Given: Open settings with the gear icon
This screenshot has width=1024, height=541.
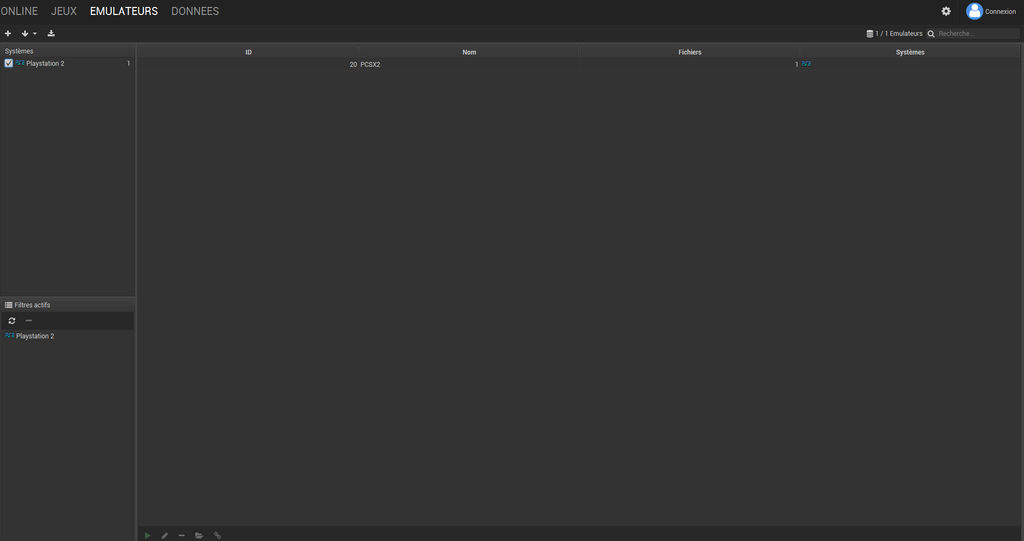Looking at the screenshot, I should point(946,11).
